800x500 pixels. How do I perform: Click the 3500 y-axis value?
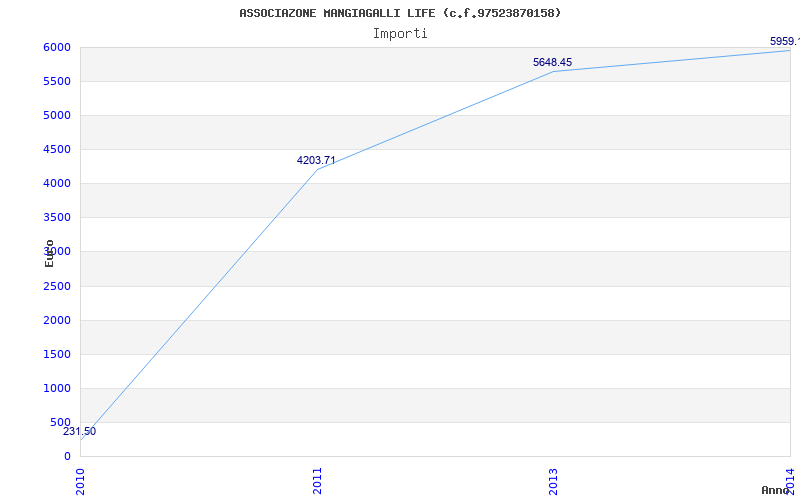pos(57,218)
